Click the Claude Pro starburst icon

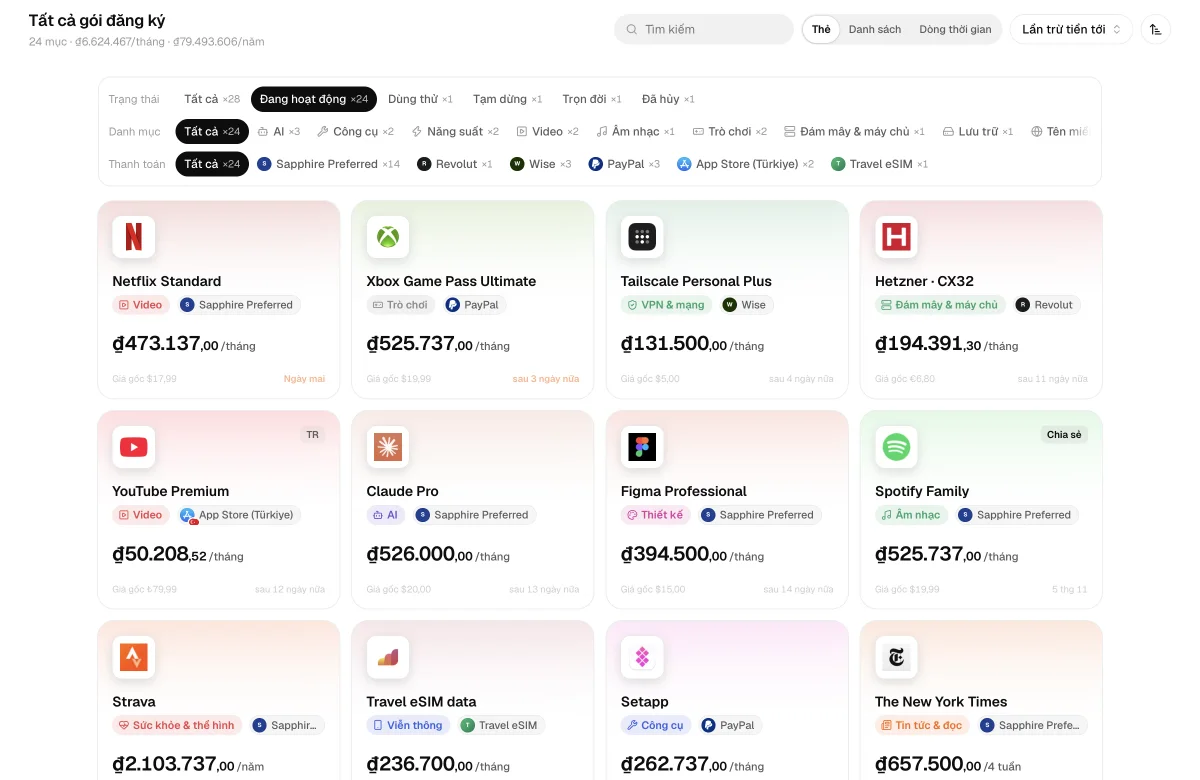point(388,447)
